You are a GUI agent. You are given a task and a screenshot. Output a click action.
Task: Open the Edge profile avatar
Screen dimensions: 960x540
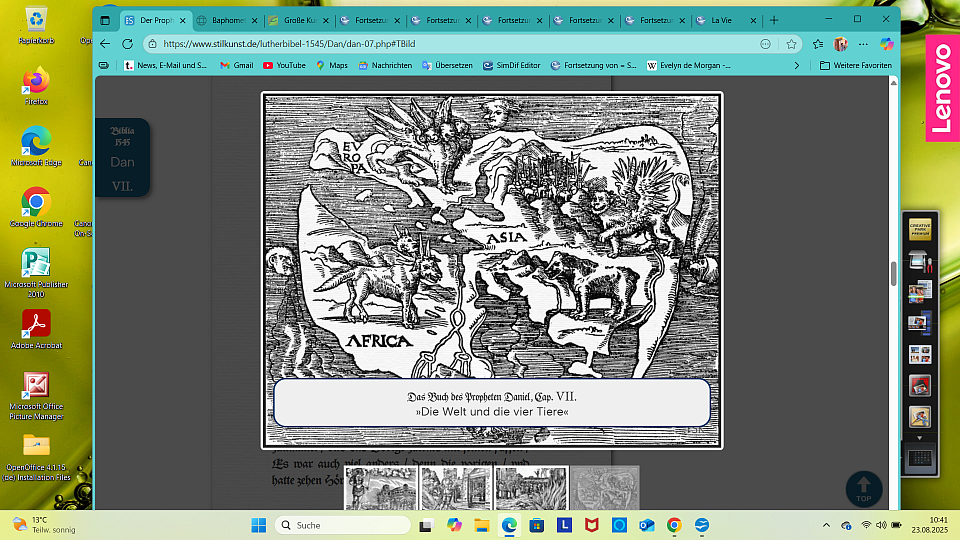pyautogui.click(x=841, y=44)
